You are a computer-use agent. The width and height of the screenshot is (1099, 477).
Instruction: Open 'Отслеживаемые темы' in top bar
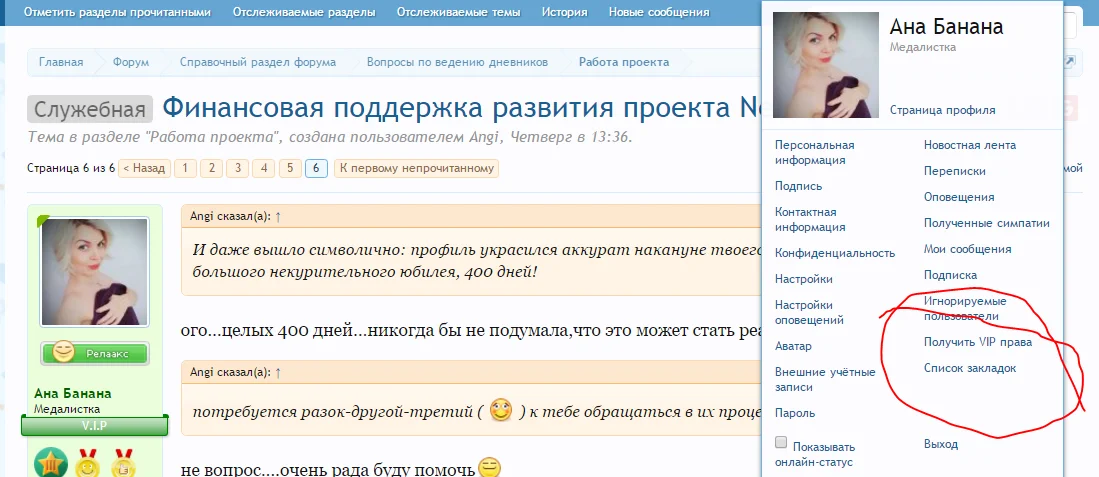[x=458, y=12]
